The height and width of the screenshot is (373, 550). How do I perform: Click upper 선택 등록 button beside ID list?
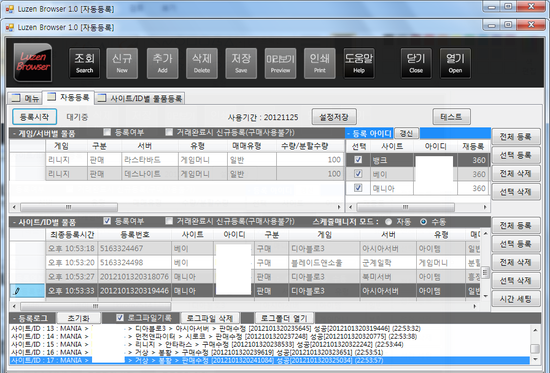tap(516, 155)
